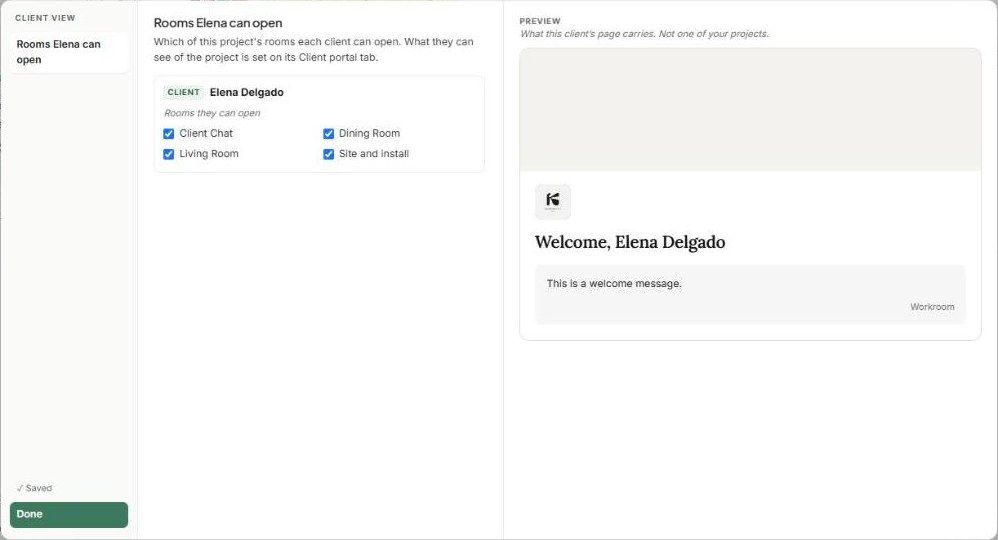Click the 'Welcome, Elena Delgado' heading
This screenshot has width=998, height=540.
pyautogui.click(x=629, y=242)
